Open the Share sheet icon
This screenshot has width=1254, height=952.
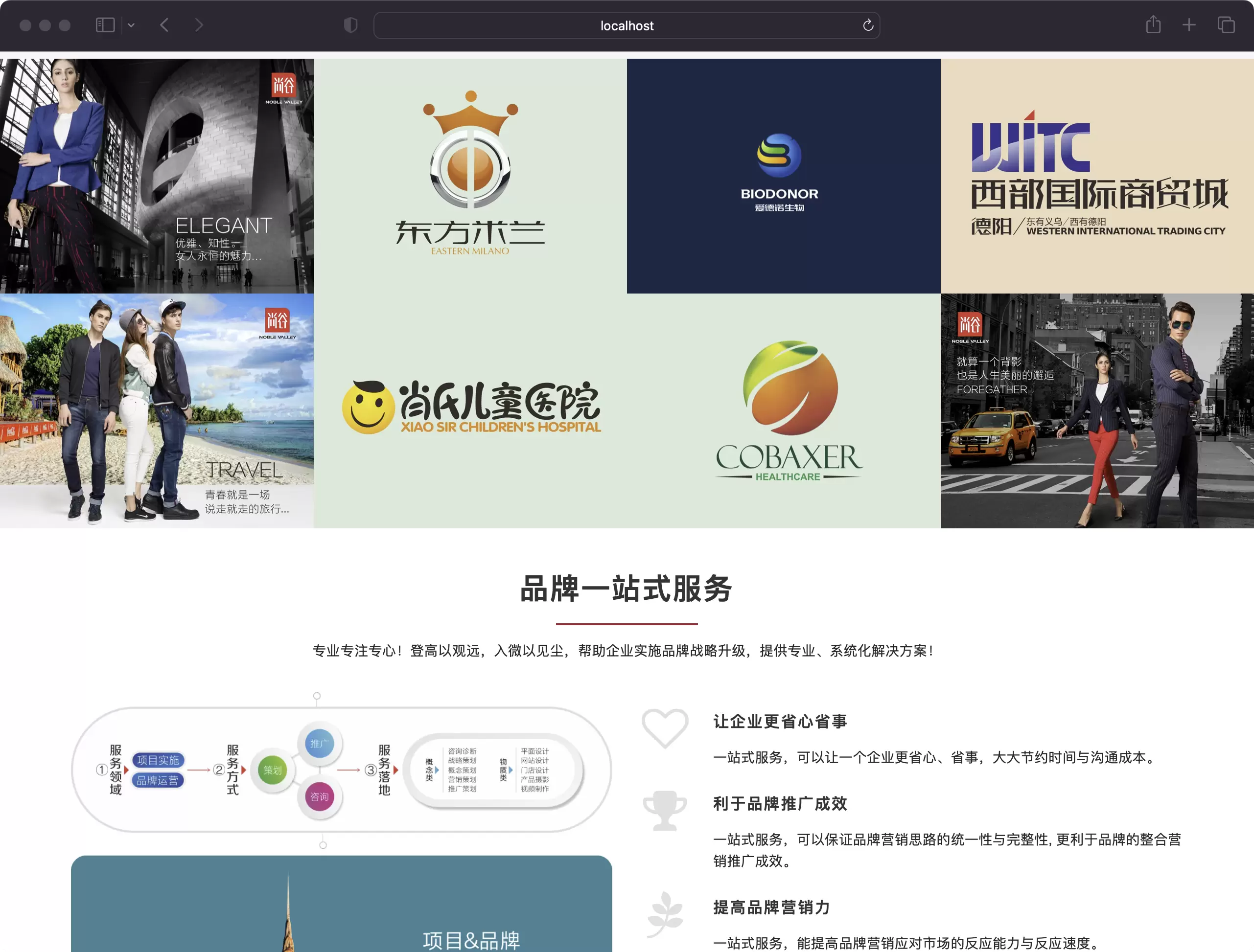coord(1153,25)
